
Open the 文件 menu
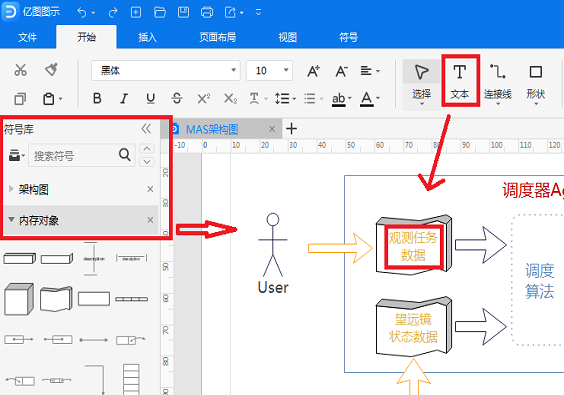click(27, 37)
